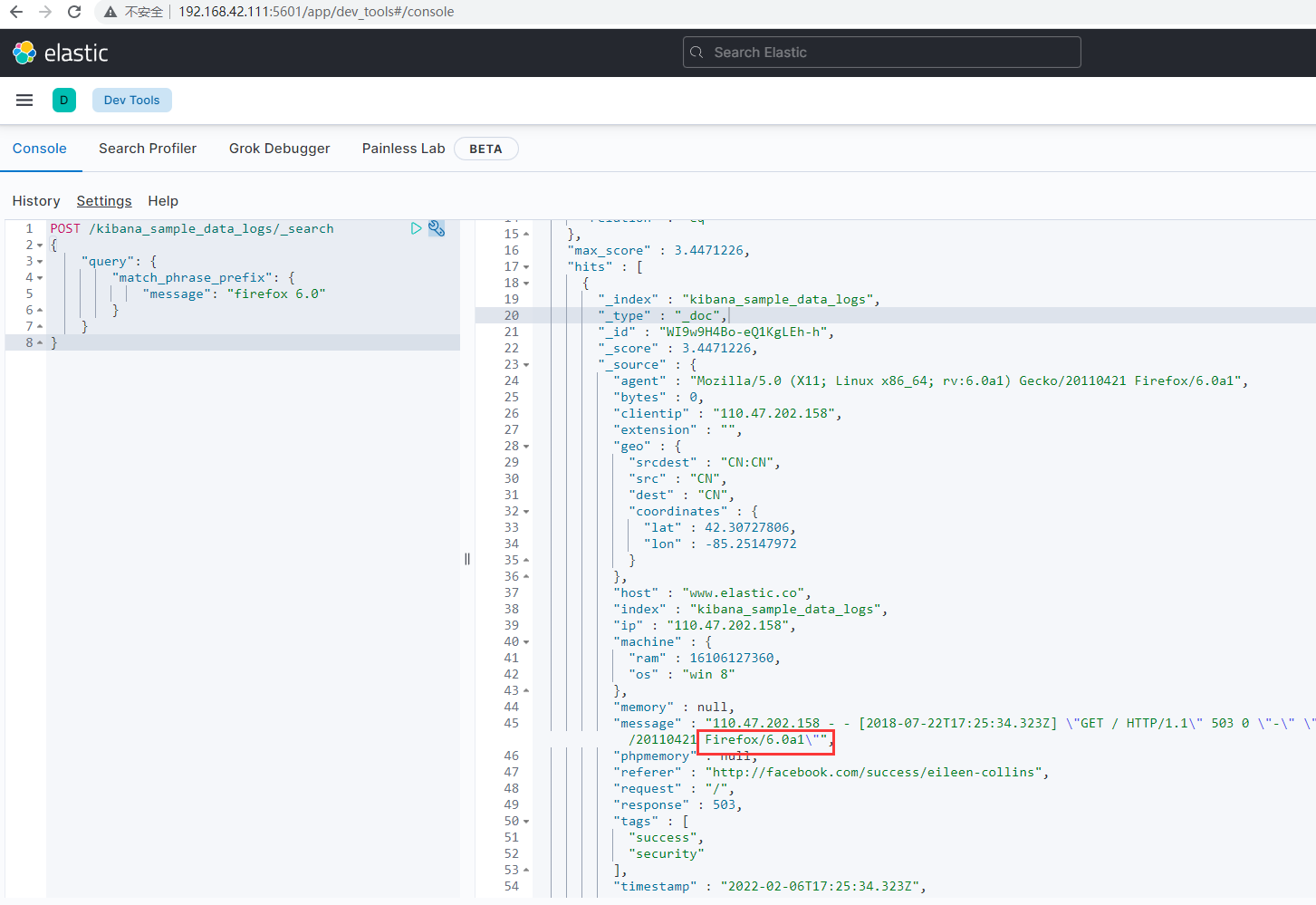Collapse the query fold at editor line 3
The height and width of the screenshot is (905, 1316).
click(x=40, y=262)
